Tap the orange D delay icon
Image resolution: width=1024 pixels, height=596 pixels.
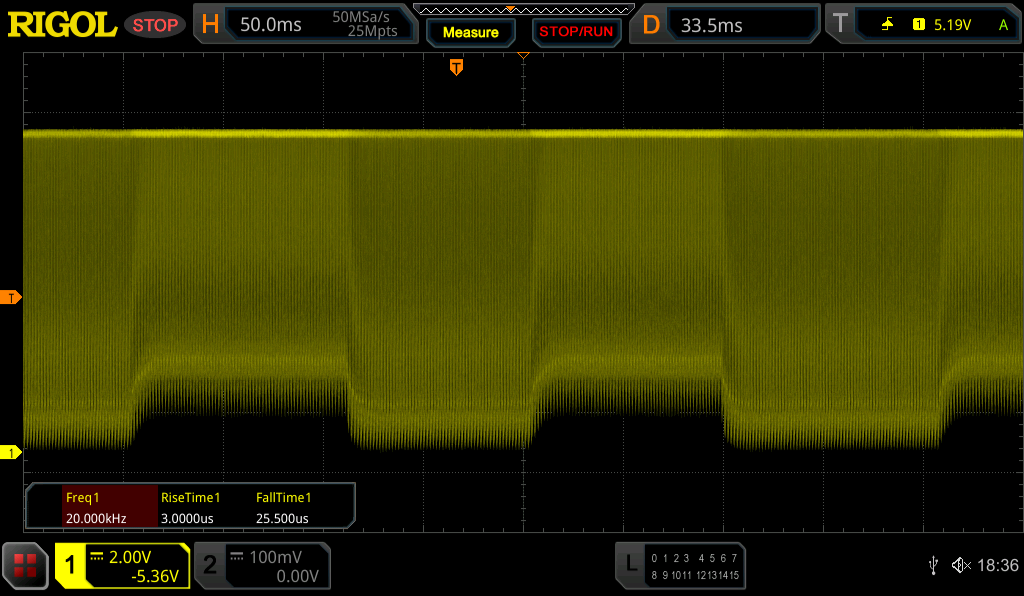tap(651, 25)
